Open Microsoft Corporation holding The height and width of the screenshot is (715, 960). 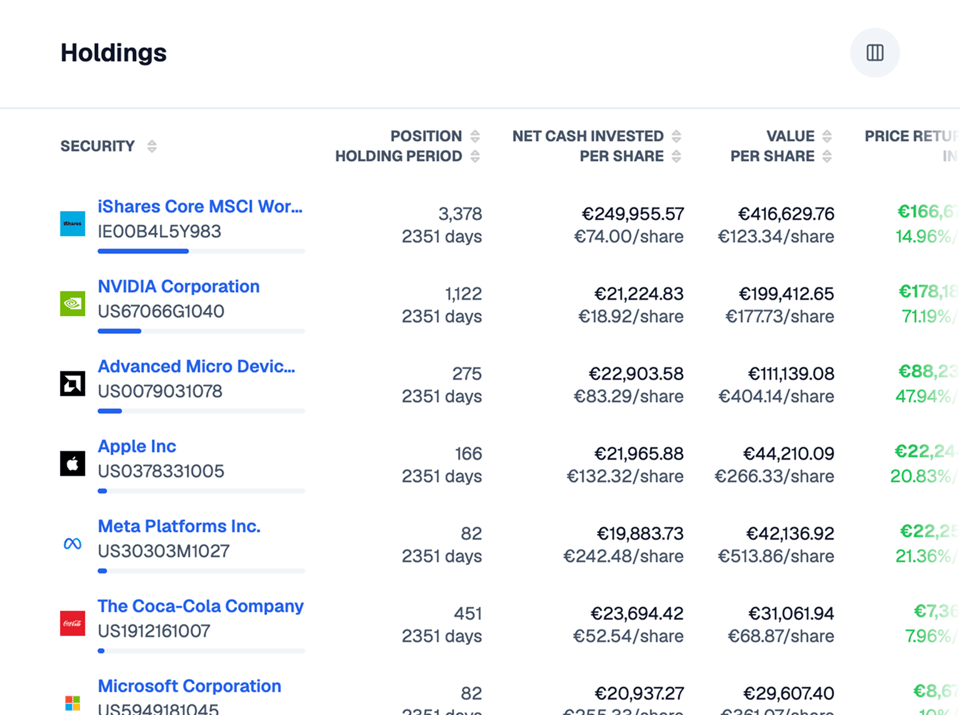190,686
